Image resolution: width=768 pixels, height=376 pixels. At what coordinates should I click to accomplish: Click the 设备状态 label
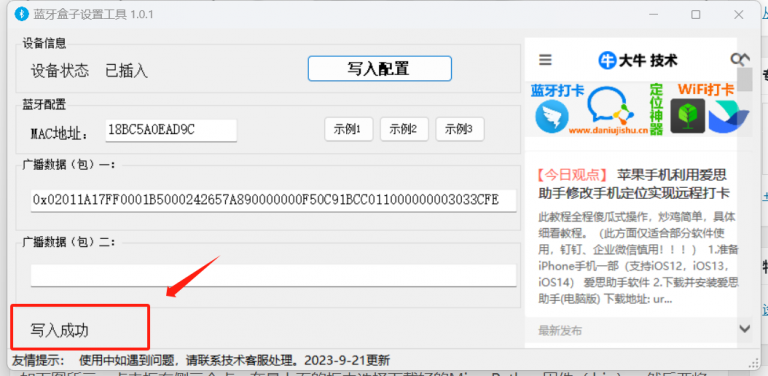60,71
